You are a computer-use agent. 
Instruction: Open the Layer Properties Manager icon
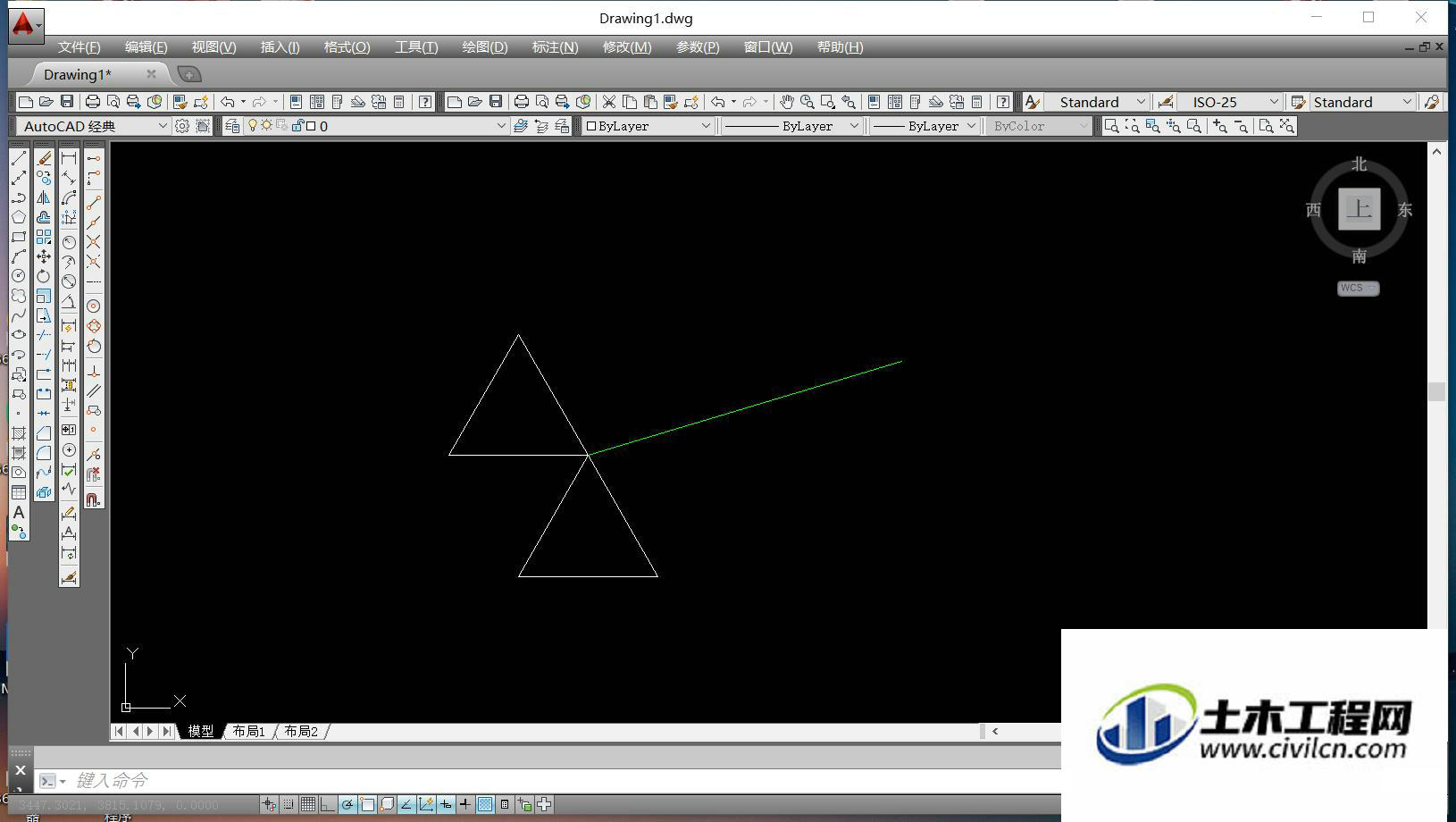click(232, 126)
